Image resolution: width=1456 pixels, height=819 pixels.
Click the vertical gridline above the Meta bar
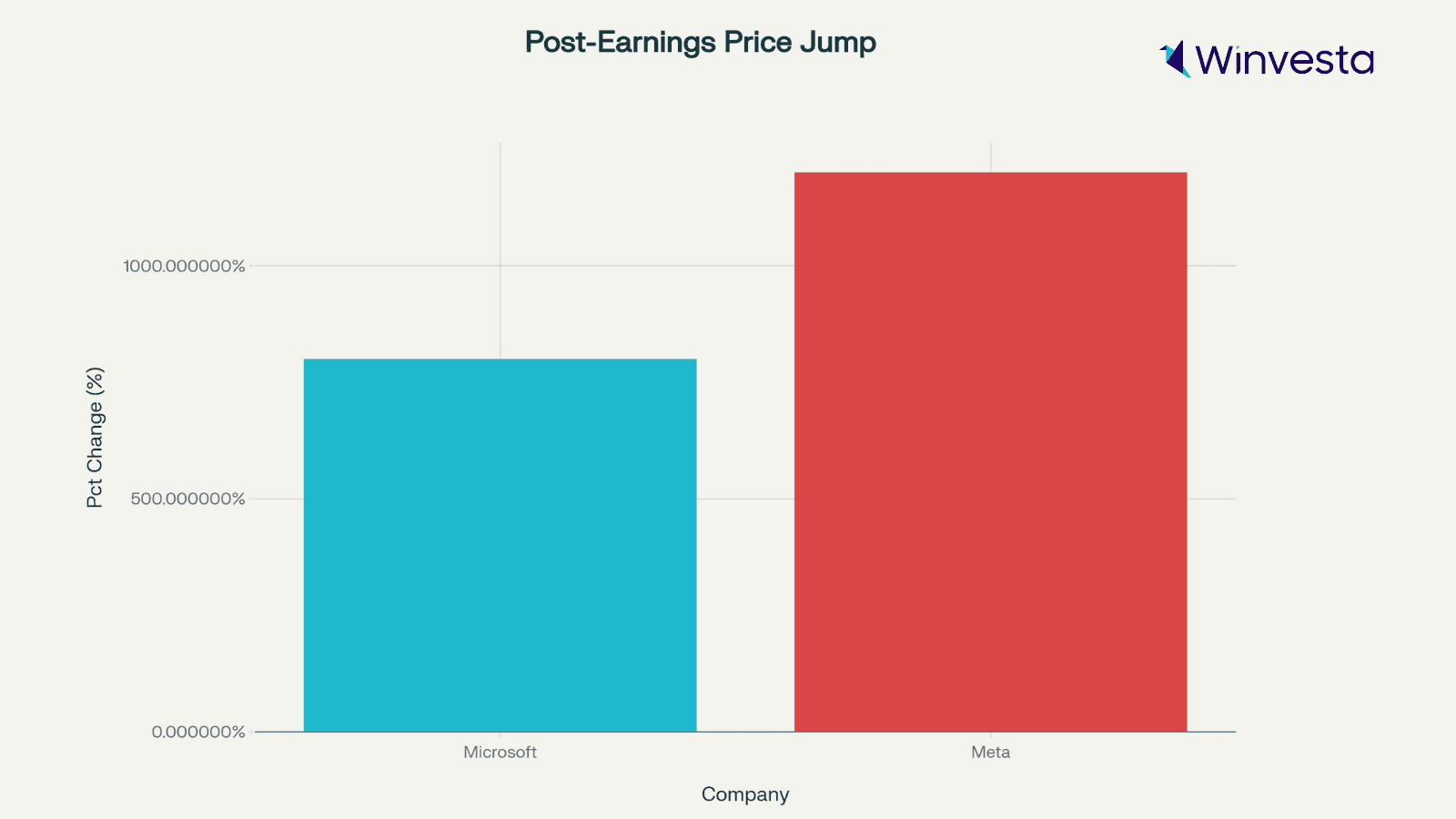click(x=990, y=157)
